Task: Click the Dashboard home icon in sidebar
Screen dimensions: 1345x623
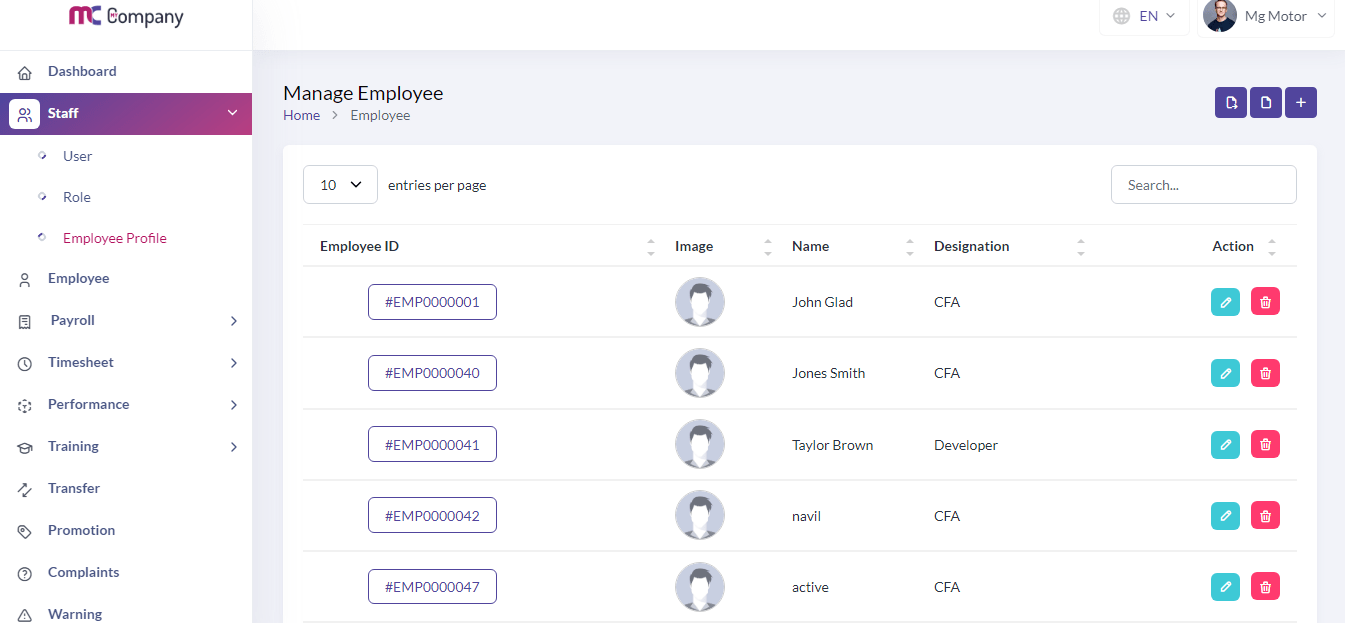Action: point(25,72)
